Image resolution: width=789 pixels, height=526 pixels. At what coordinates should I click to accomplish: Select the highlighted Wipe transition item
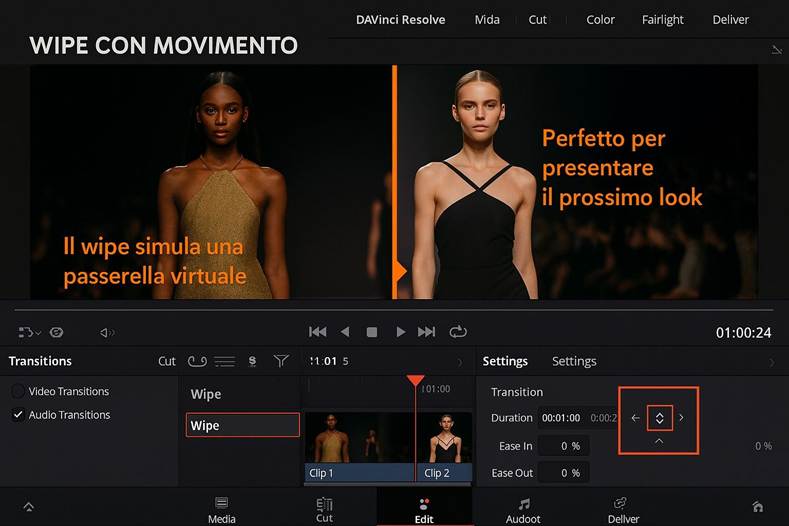click(243, 425)
